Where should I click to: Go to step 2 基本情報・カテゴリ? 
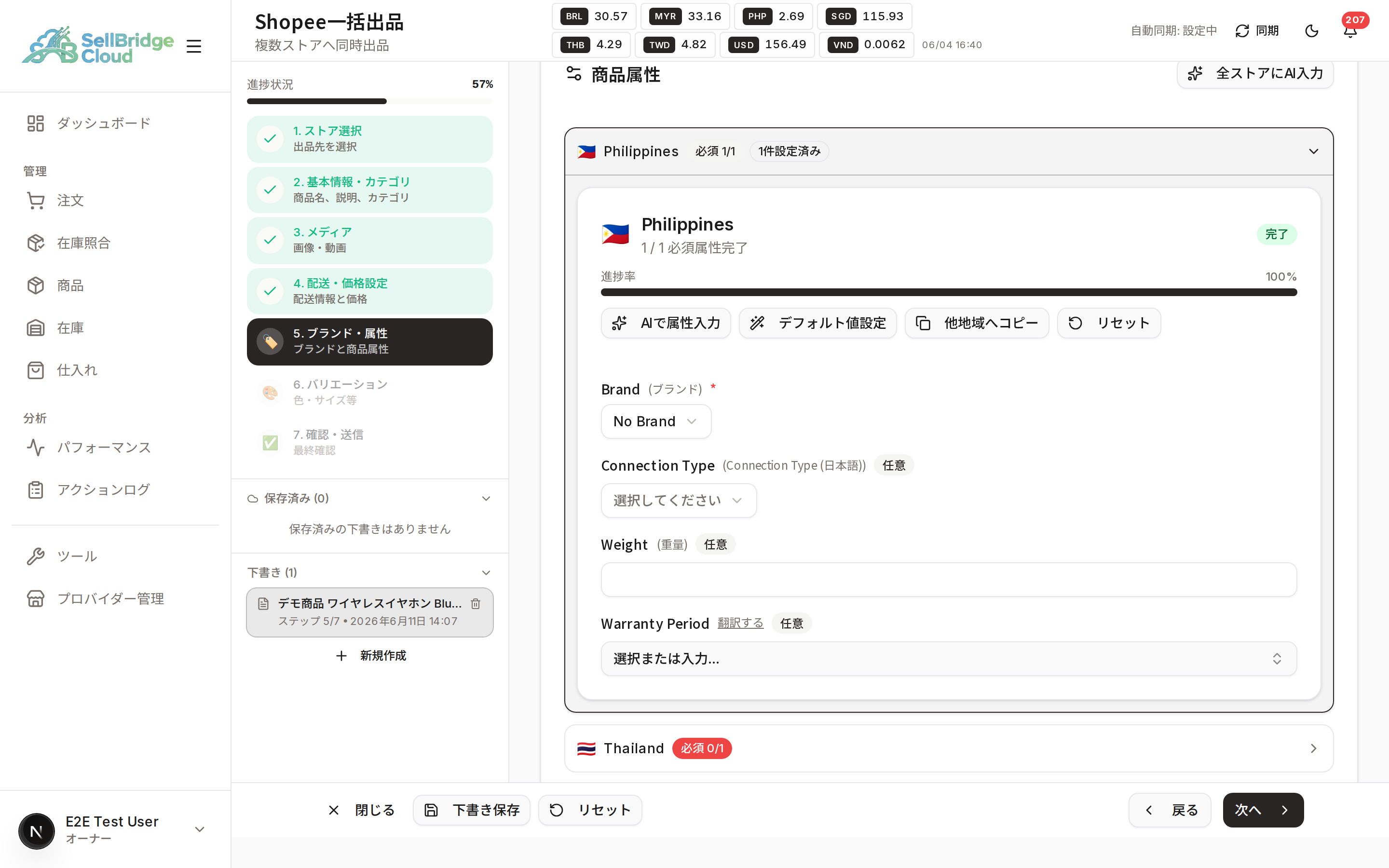pos(369,190)
